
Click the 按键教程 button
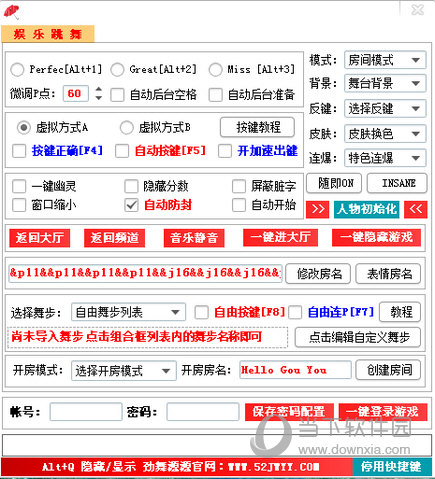click(x=257, y=127)
